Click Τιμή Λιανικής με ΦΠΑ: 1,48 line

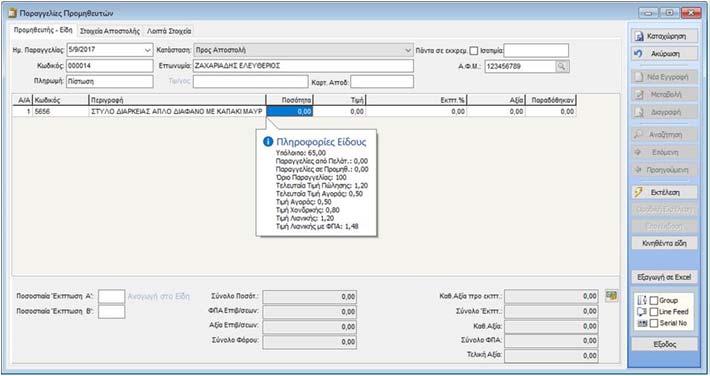click(317, 226)
